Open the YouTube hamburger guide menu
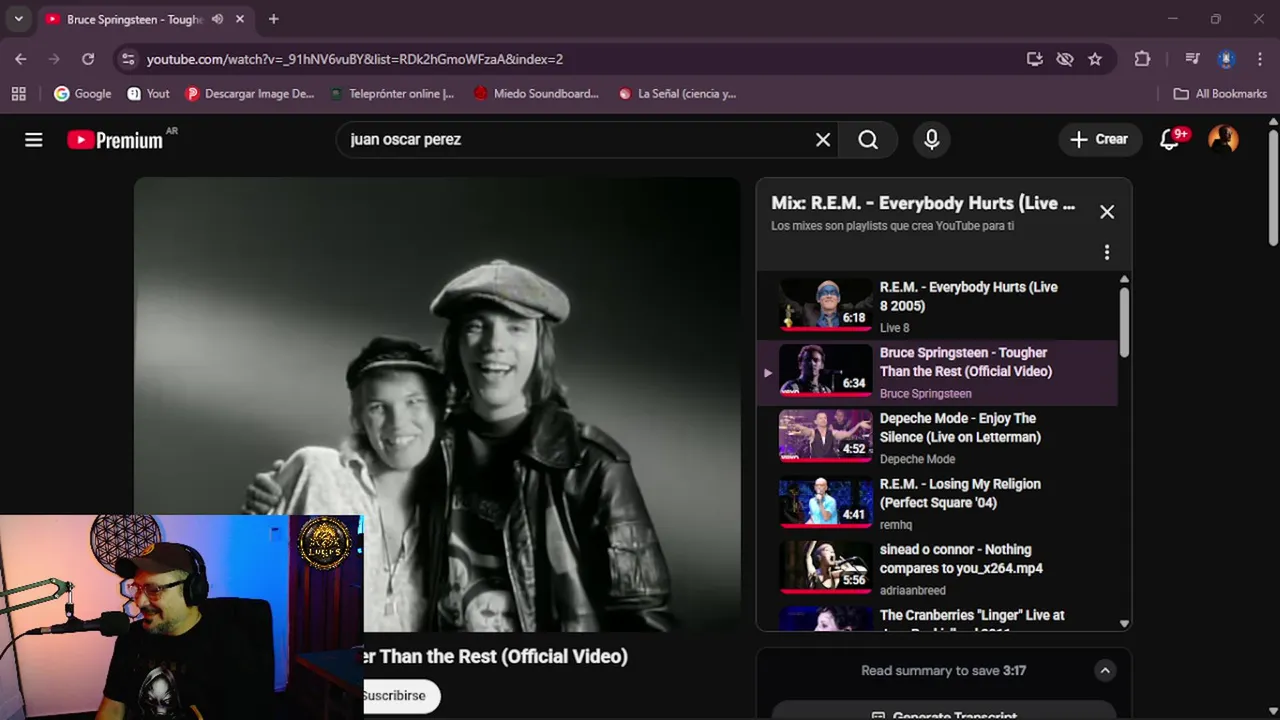 [x=34, y=140]
